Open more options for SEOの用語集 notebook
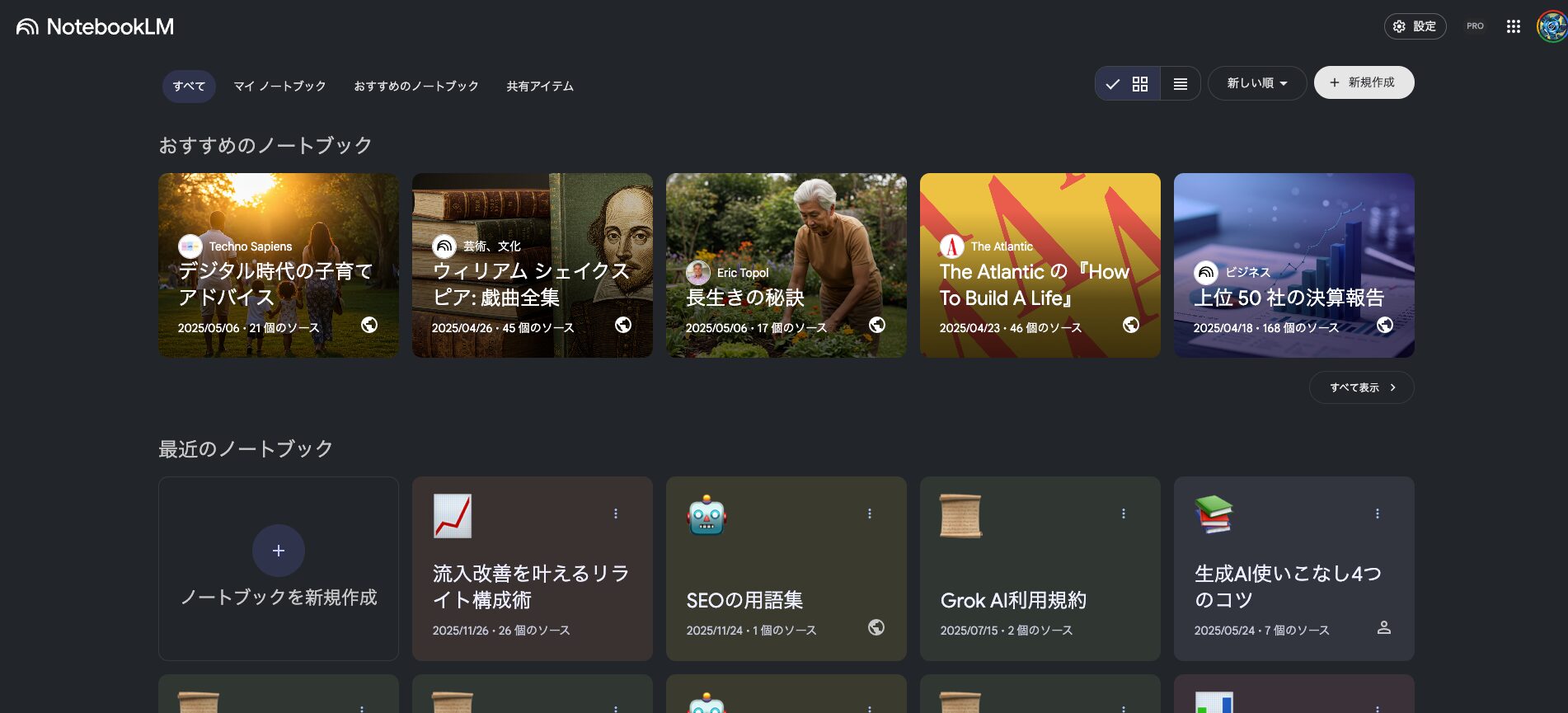1568x713 pixels. 870,514
